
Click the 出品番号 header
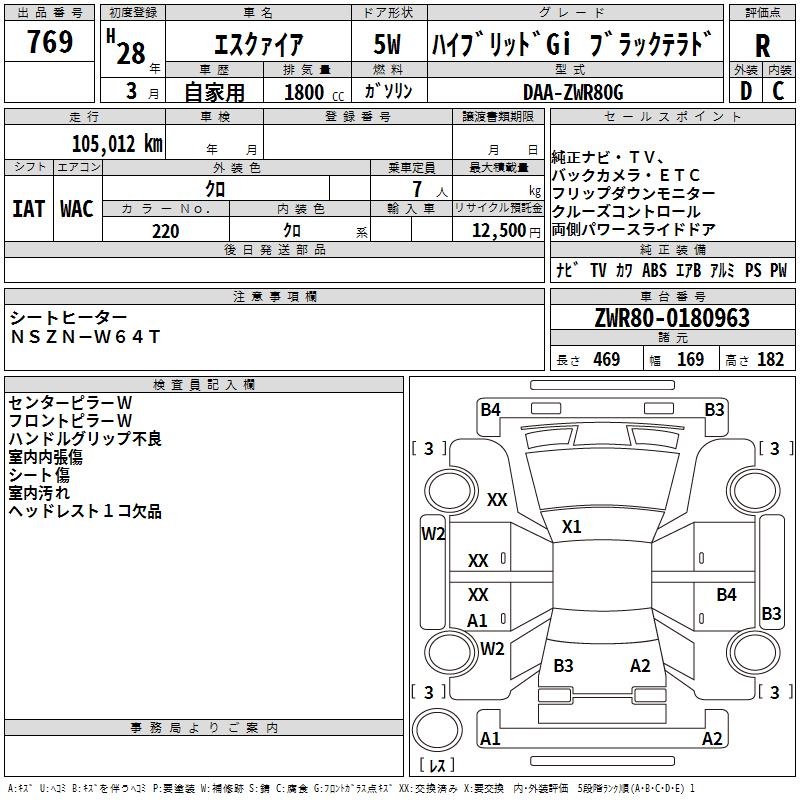49,13
